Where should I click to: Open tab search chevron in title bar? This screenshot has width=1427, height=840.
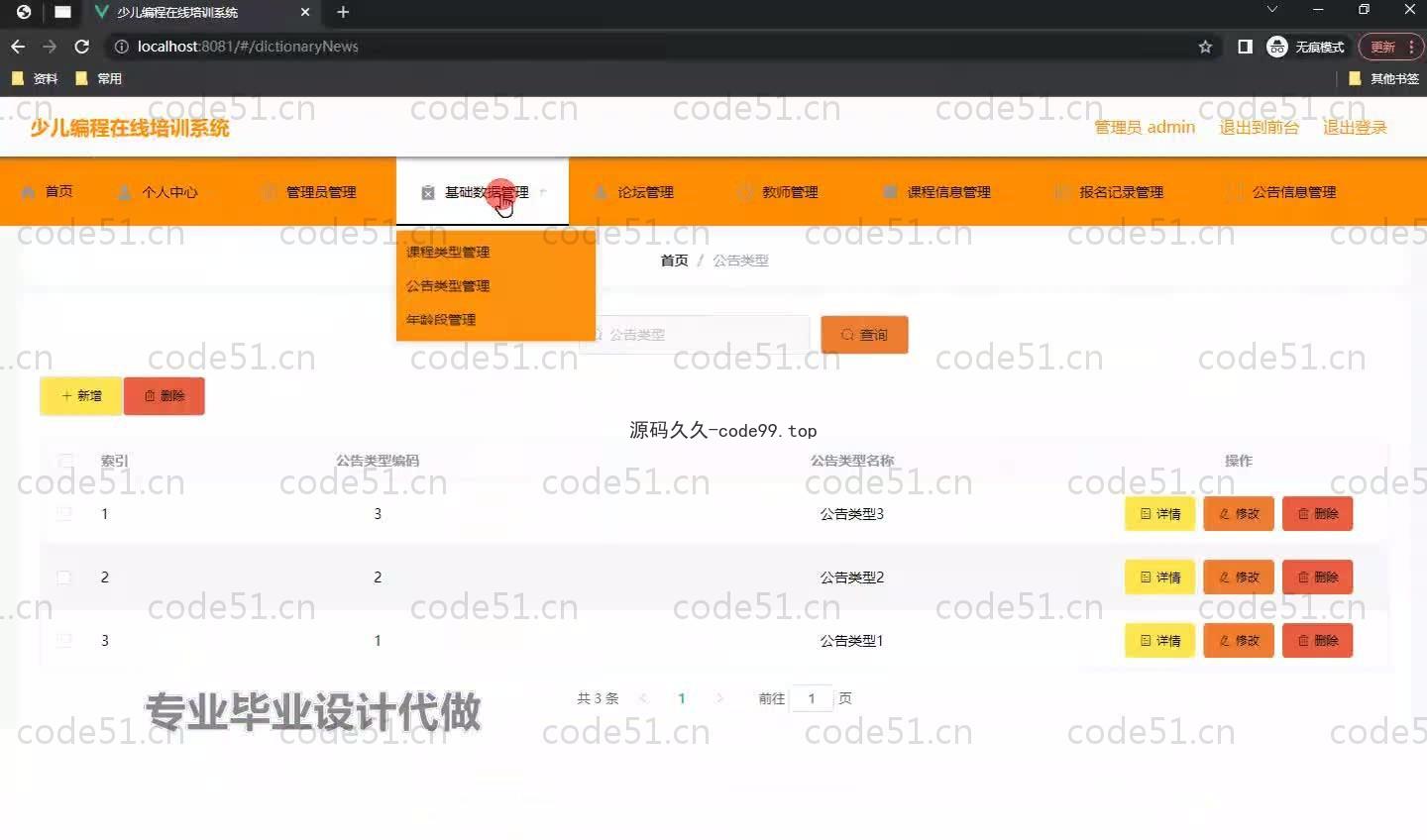click(x=1272, y=9)
